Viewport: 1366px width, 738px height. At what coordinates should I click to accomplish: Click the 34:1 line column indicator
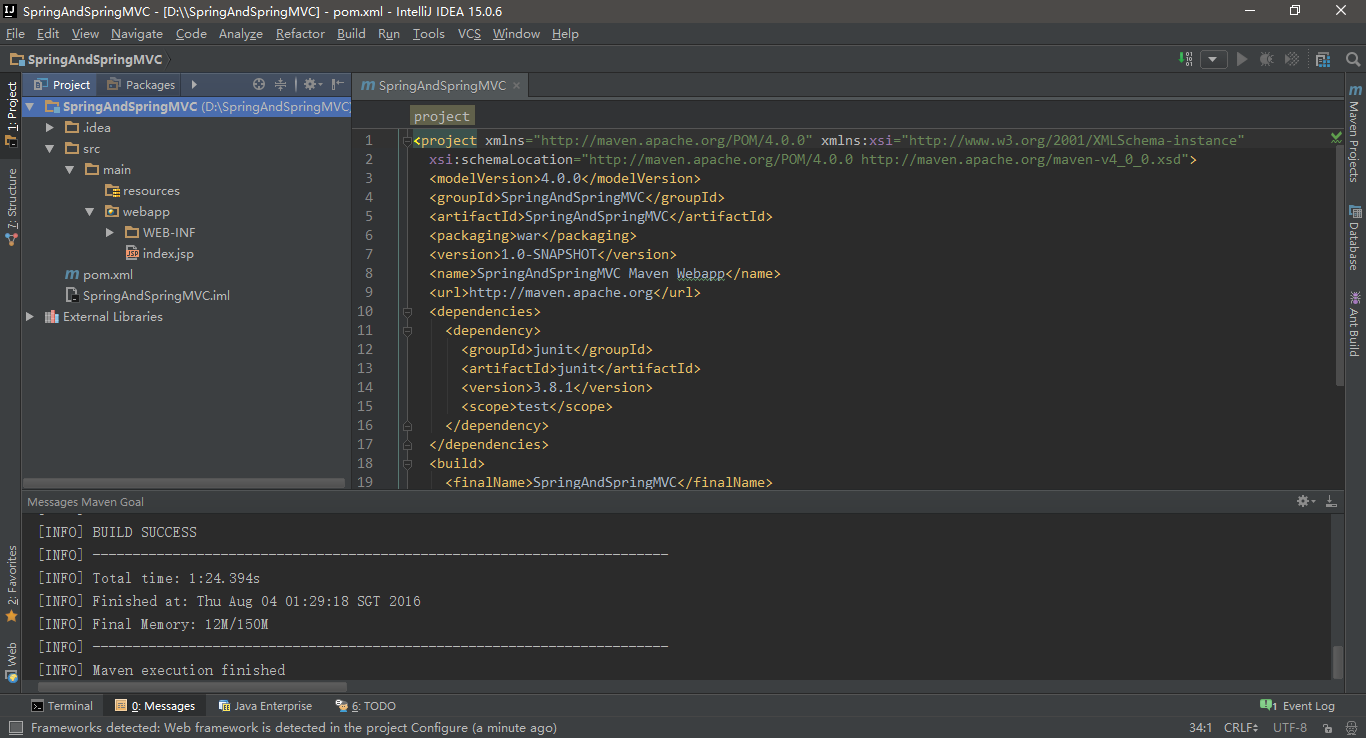[1200, 728]
